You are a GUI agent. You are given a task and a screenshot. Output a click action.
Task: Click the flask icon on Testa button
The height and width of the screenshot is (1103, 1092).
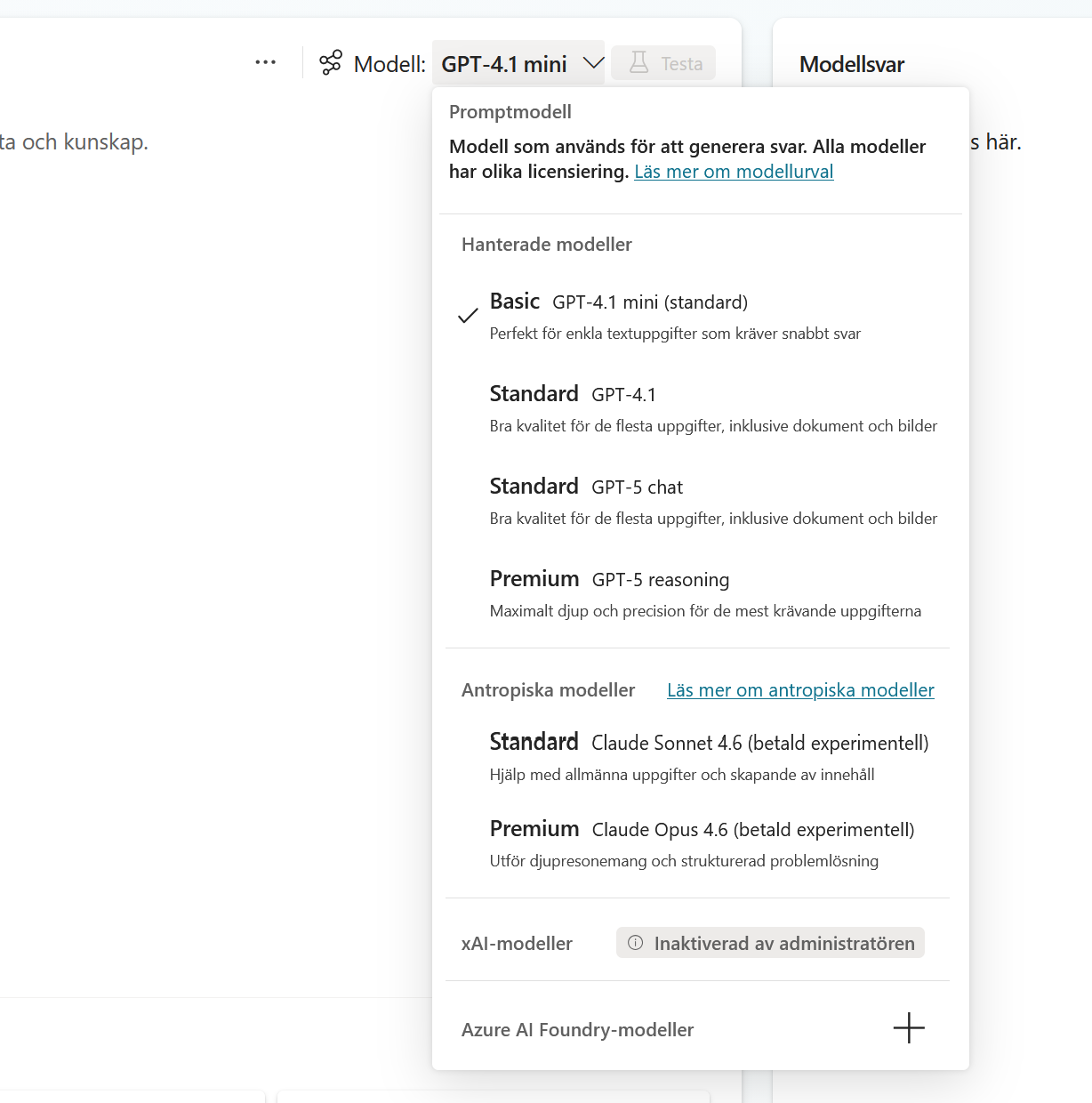638,62
